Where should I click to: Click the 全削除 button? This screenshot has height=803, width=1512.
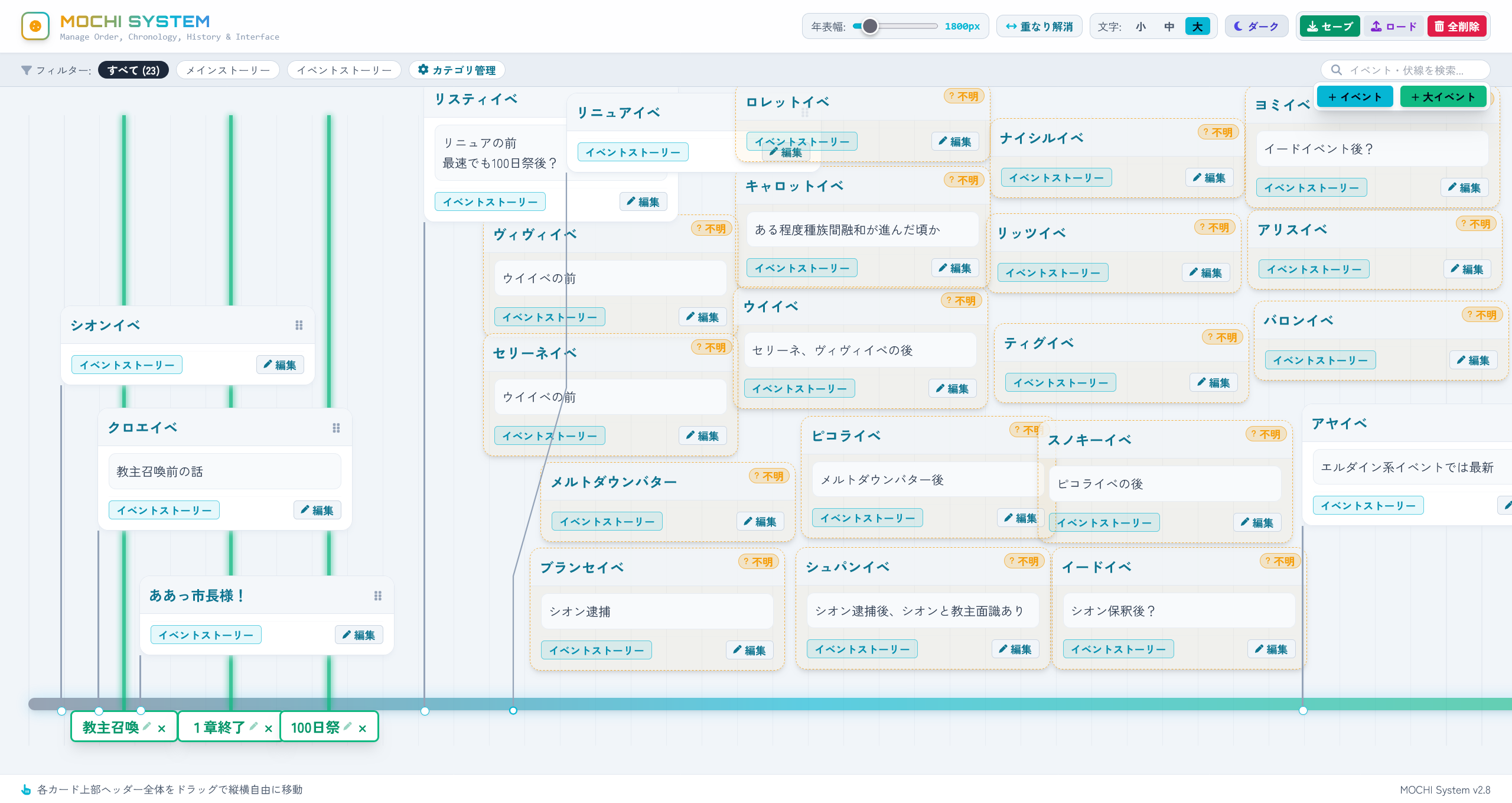coord(1457,27)
